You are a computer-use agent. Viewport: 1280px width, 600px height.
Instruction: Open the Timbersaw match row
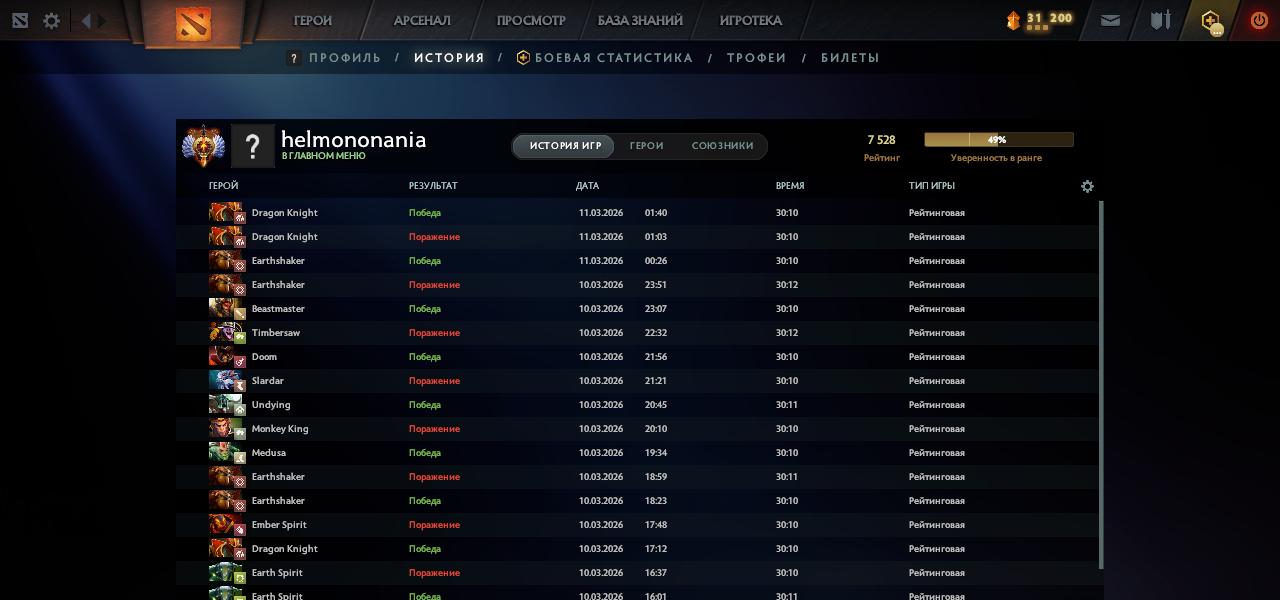click(x=640, y=333)
